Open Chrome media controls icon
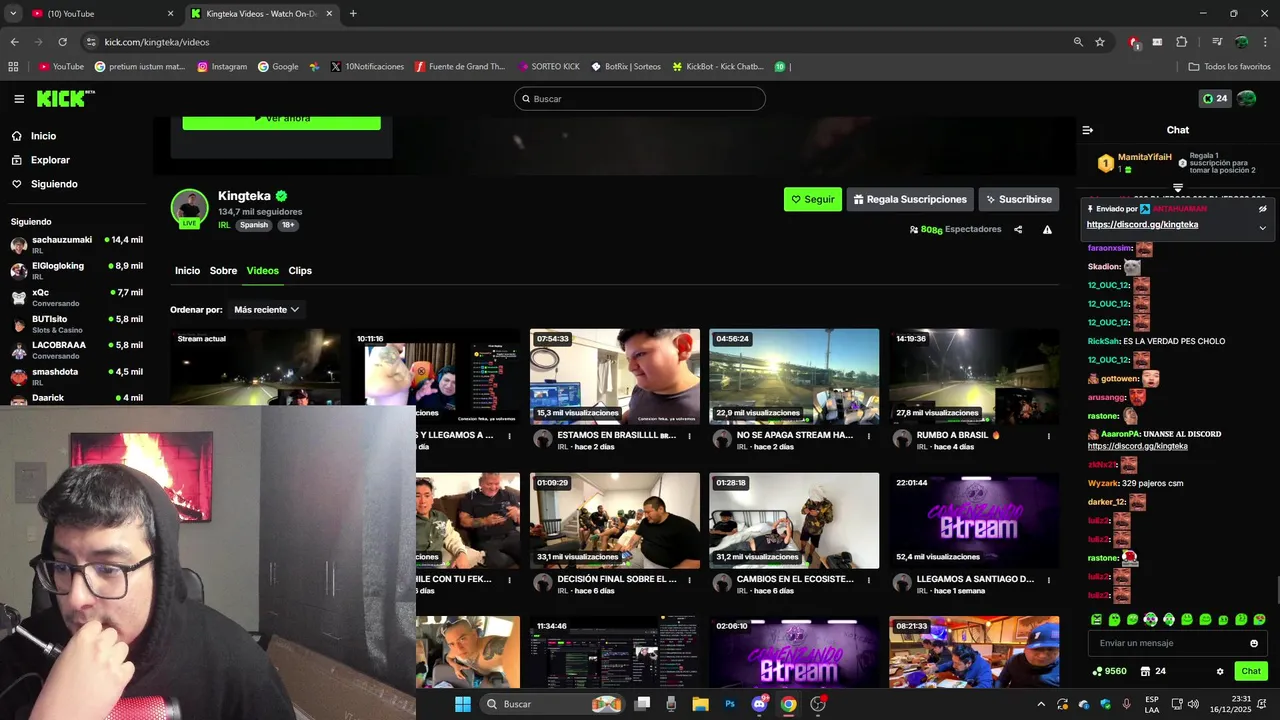 (1217, 42)
